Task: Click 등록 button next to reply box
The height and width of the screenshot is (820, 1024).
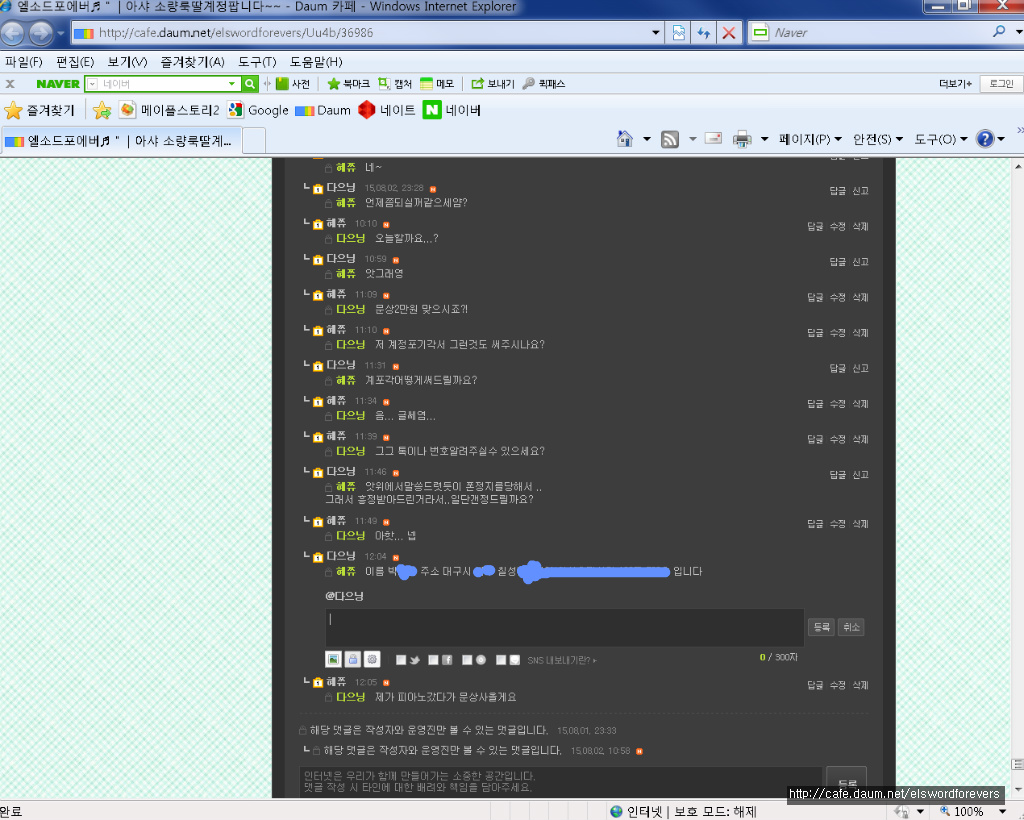Action: tap(822, 627)
